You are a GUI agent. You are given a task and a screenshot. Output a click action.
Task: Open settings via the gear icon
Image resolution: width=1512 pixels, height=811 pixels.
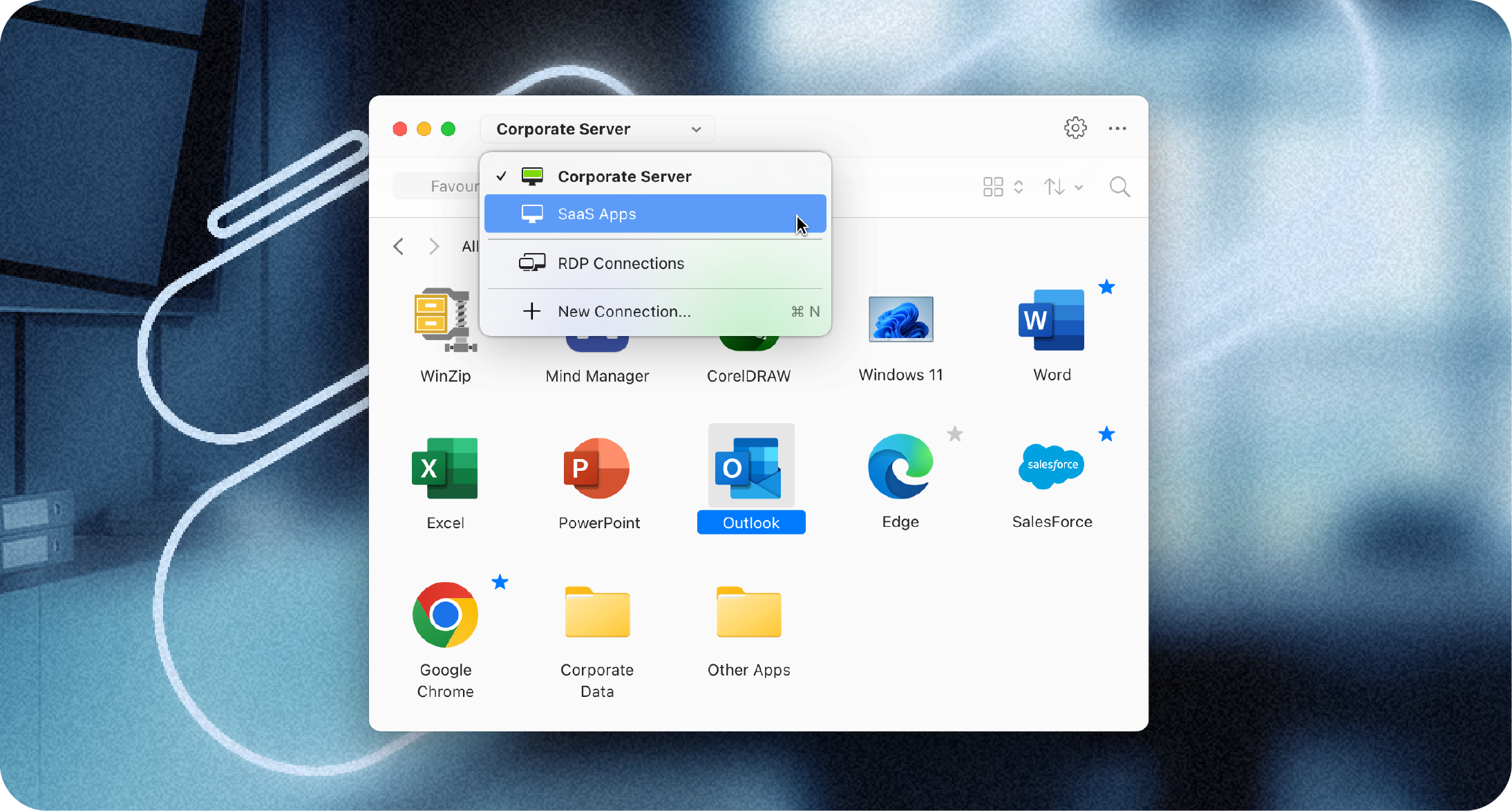1075,128
